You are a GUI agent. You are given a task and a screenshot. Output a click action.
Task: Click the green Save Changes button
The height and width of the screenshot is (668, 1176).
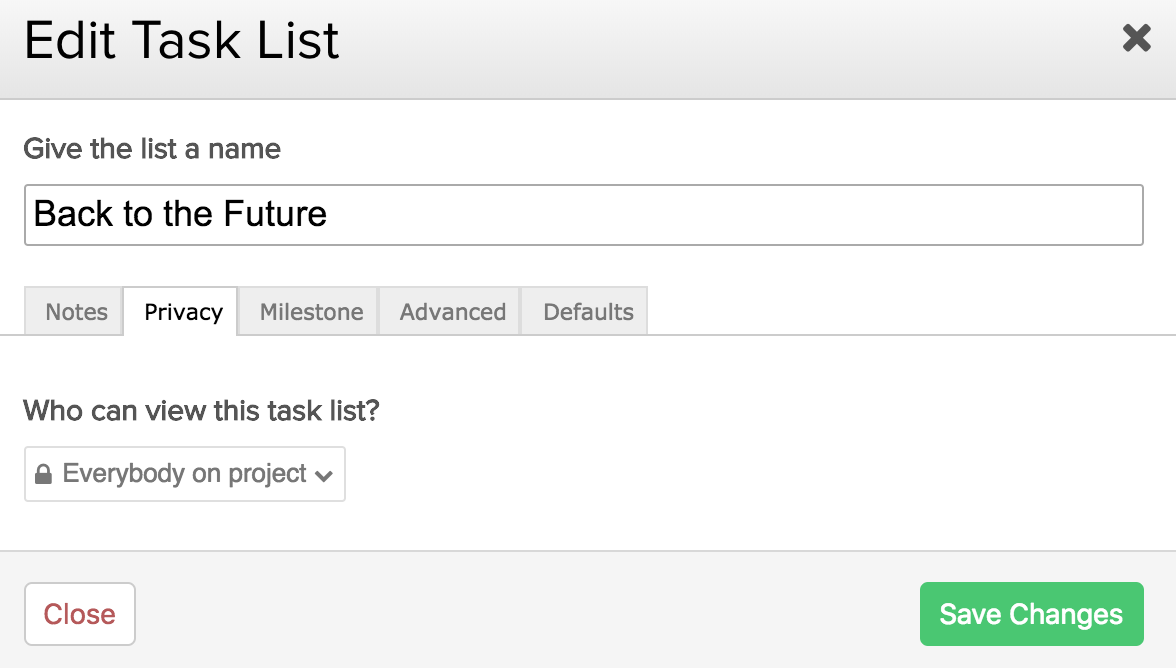pyautogui.click(x=1031, y=614)
